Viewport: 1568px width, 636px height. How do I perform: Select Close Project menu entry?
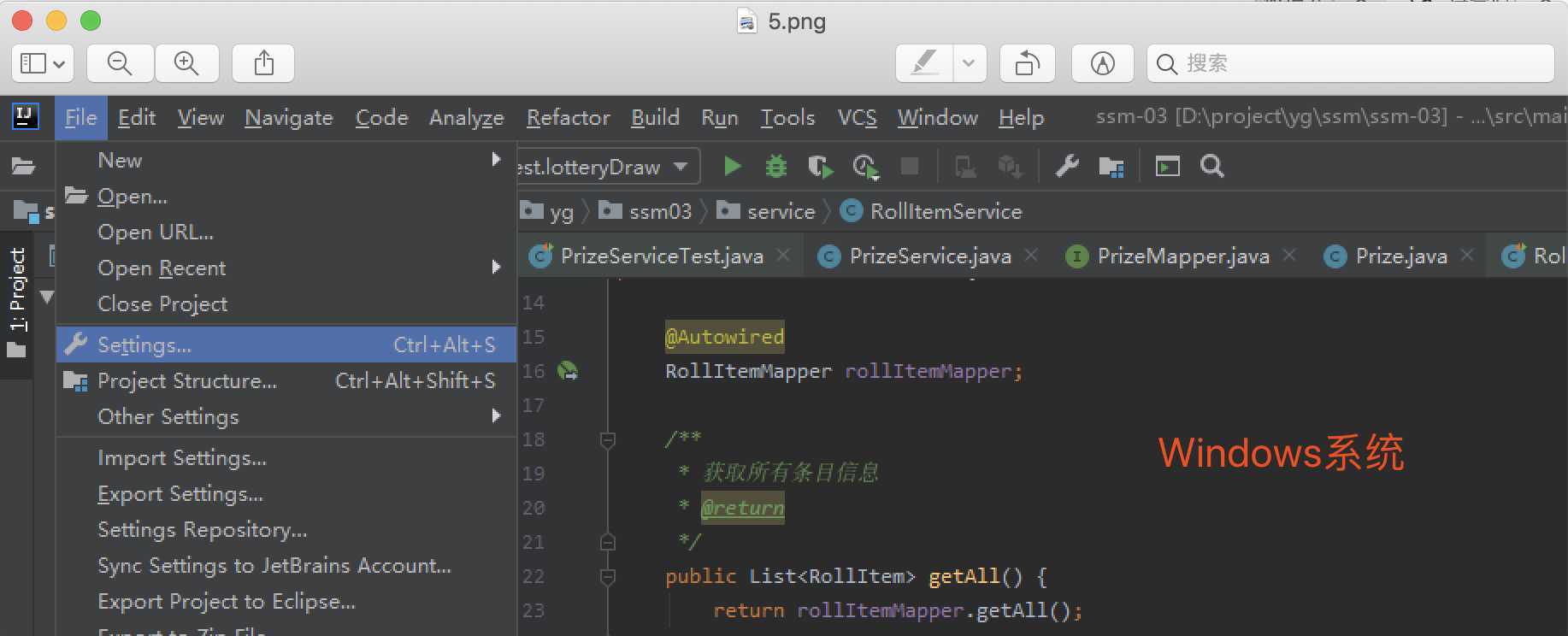tap(286, 304)
